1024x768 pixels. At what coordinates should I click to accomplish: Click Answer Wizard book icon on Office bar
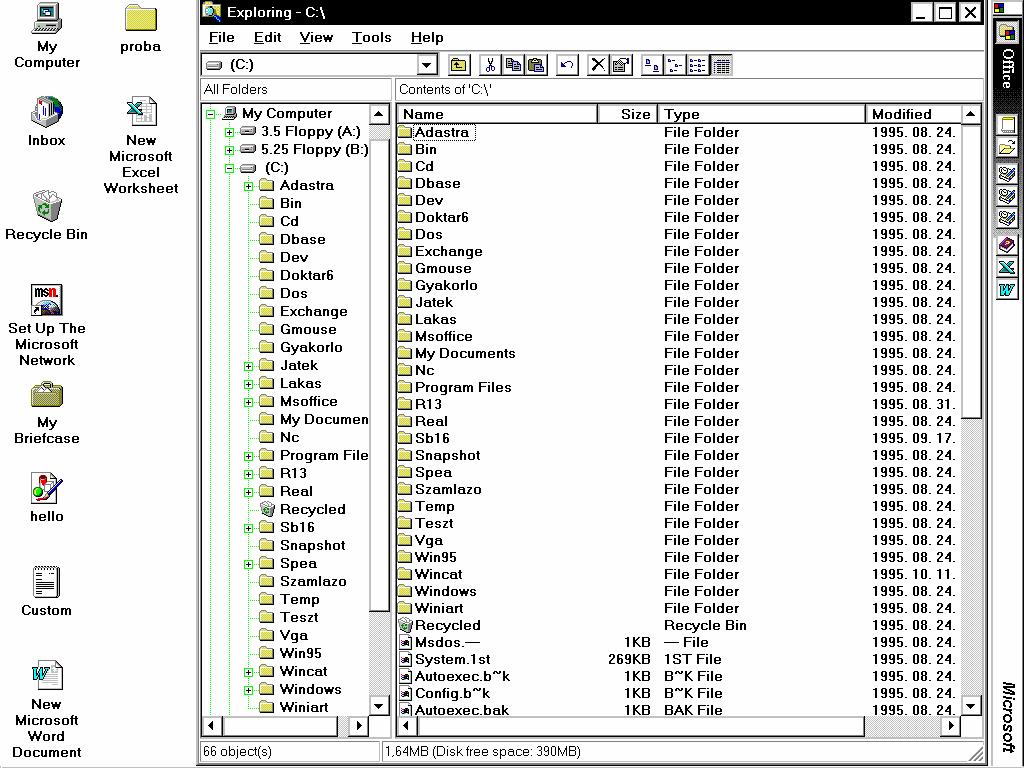[x=1007, y=245]
